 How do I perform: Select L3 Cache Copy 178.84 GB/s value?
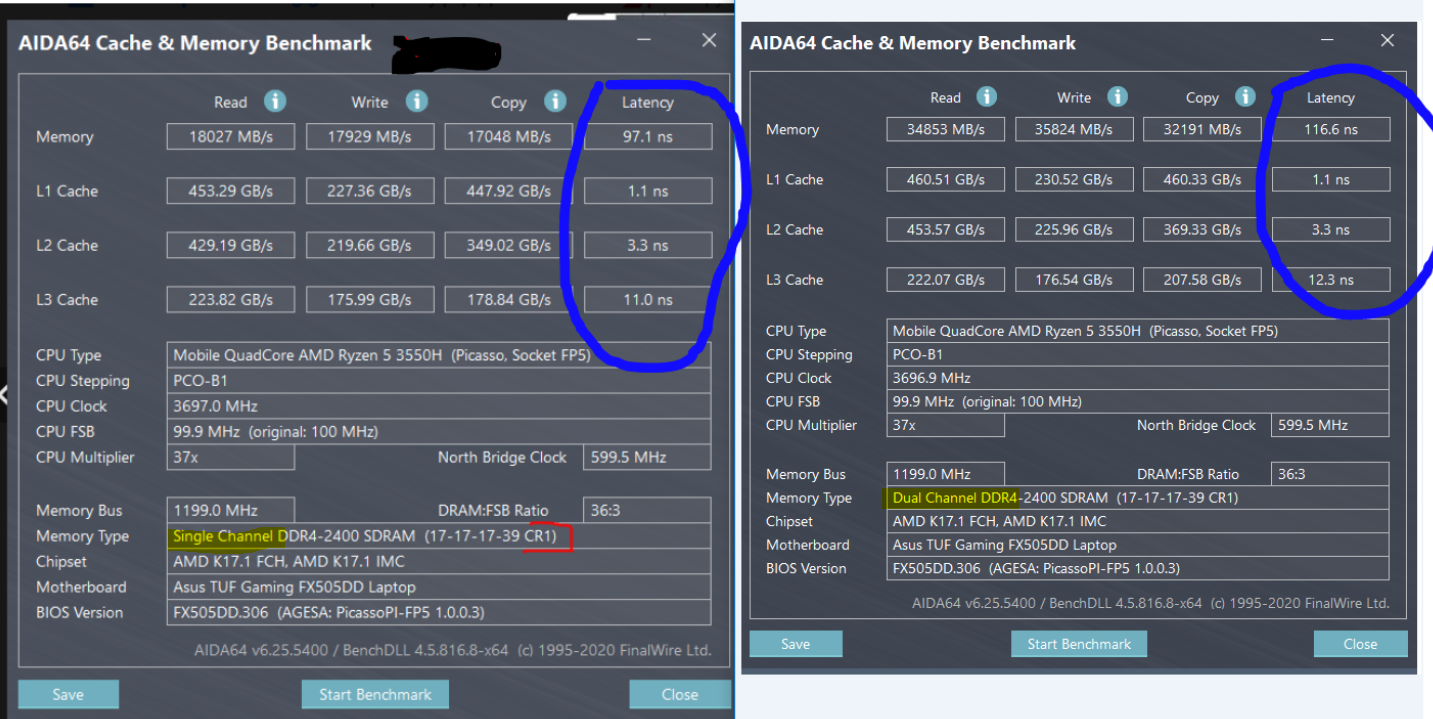508,299
